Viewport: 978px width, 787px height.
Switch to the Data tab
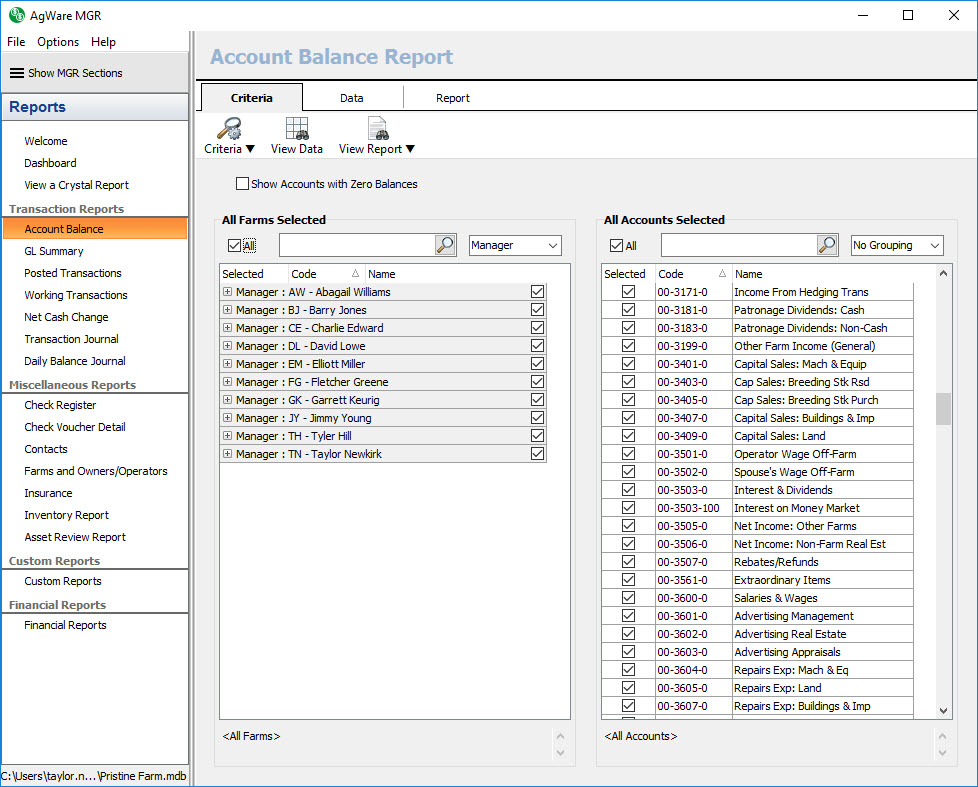click(351, 98)
